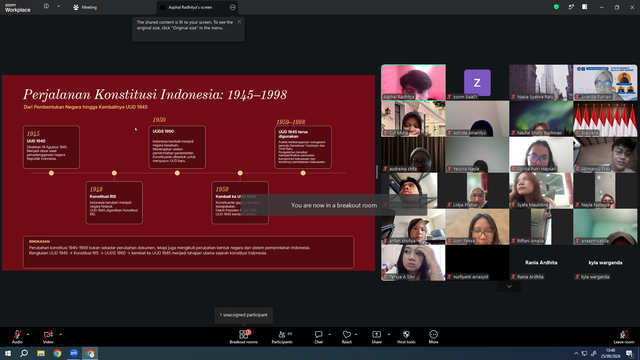The image size is (640, 360).
Task: Click 1 unassigned participant tooltip
Action: pos(244,315)
